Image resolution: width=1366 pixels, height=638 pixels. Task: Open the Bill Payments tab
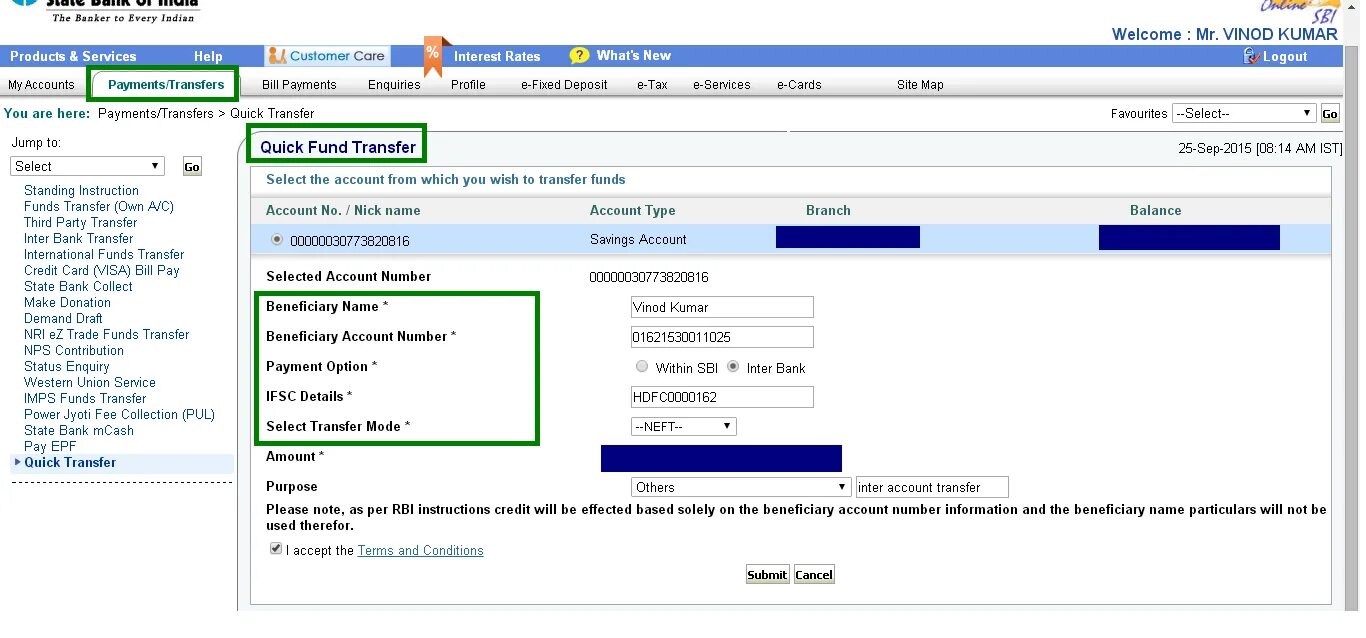tap(299, 85)
